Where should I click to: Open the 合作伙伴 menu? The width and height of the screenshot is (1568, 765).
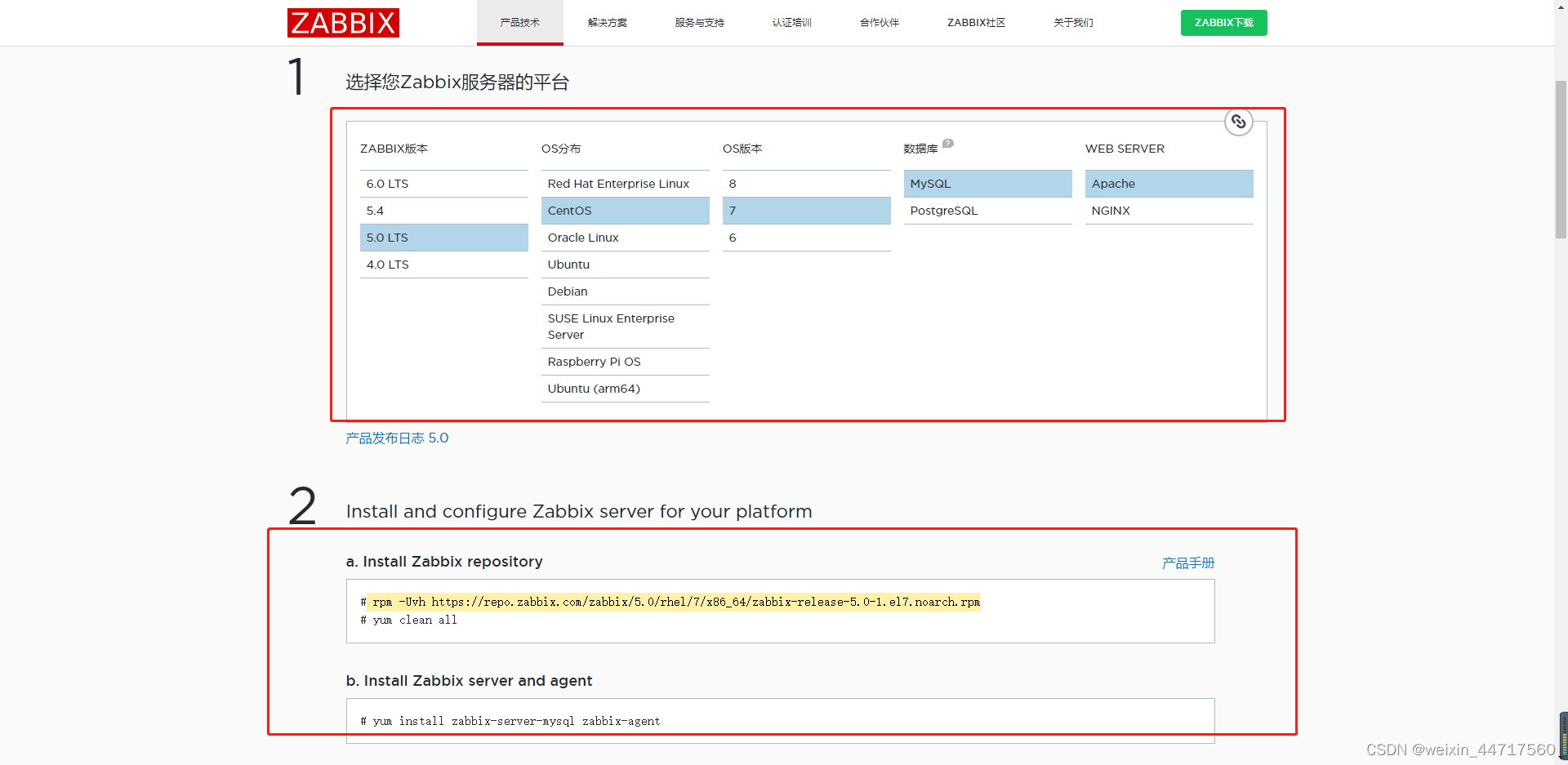tap(880, 23)
